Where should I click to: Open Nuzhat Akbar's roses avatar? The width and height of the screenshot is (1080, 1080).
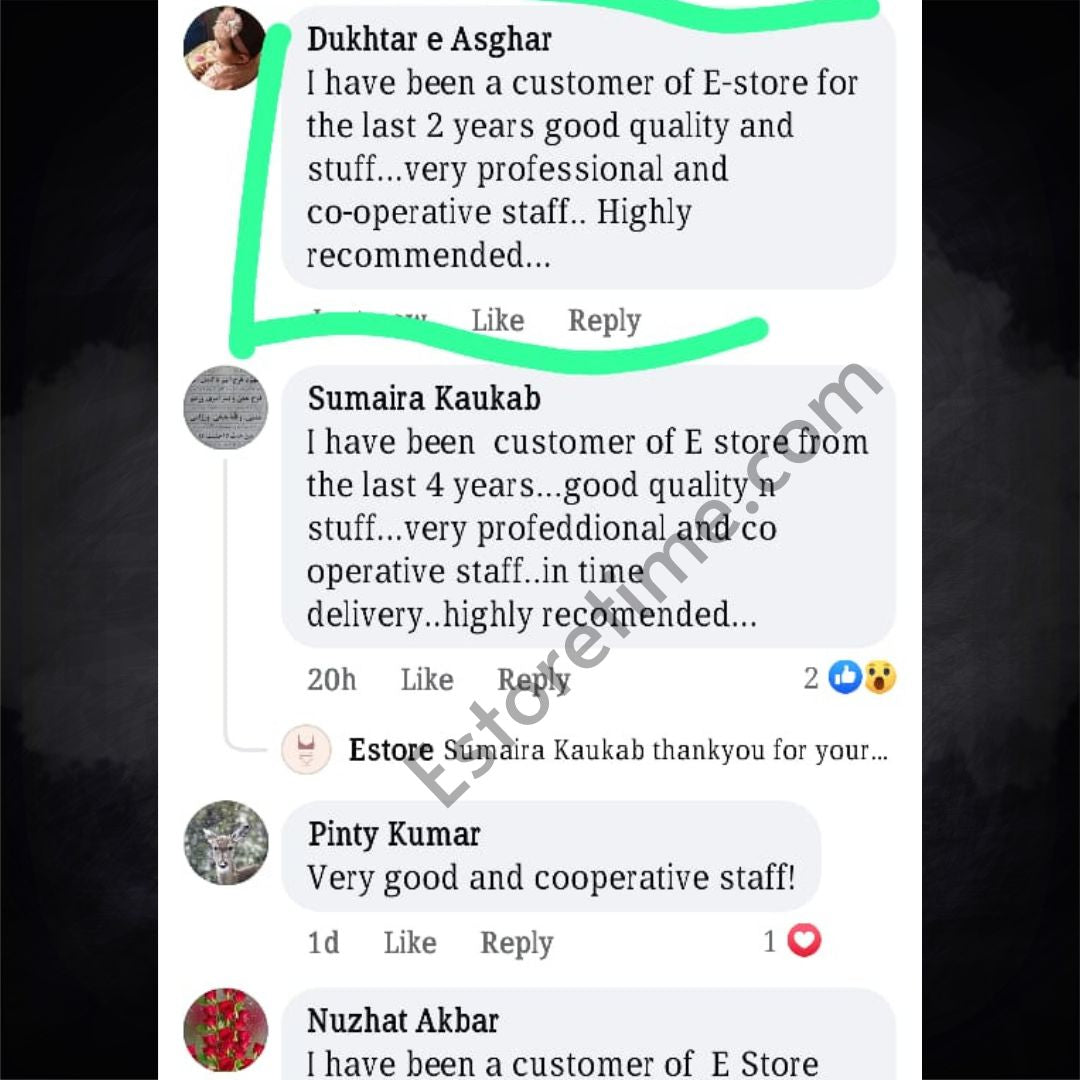[x=226, y=1030]
